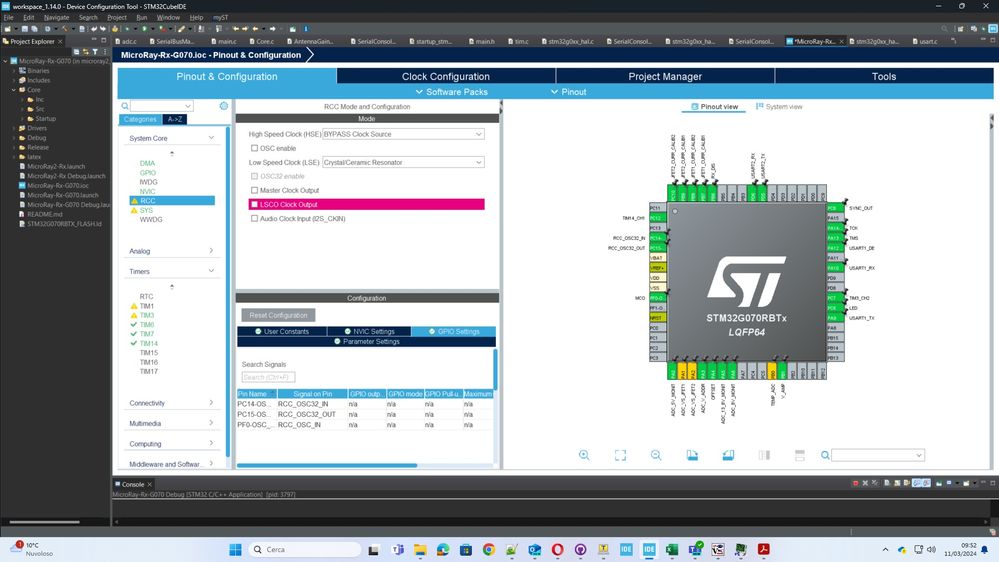The width and height of the screenshot is (999, 562).
Task: Click the Windows Start button
Action: click(235, 549)
